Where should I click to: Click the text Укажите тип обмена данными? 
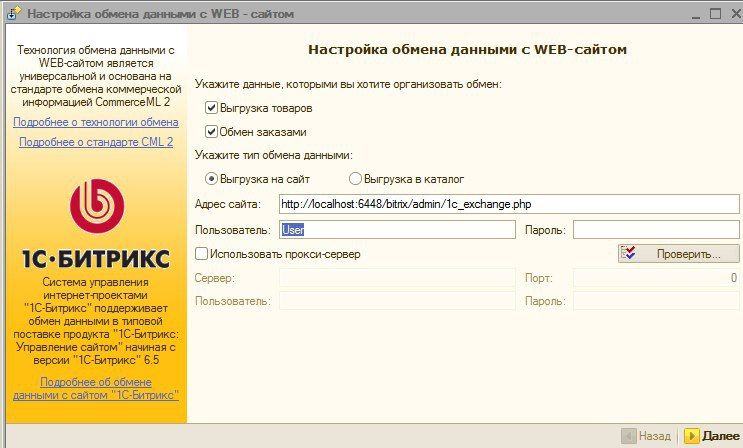pyautogui.click(x=274, y=155)
